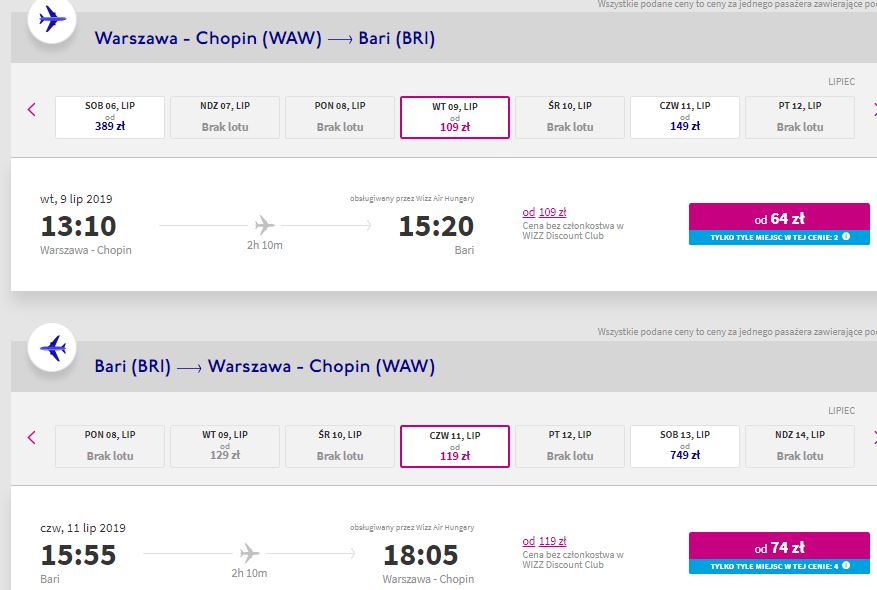
Task: Show earlier outbound dates with left chevron
Action: 32,110
